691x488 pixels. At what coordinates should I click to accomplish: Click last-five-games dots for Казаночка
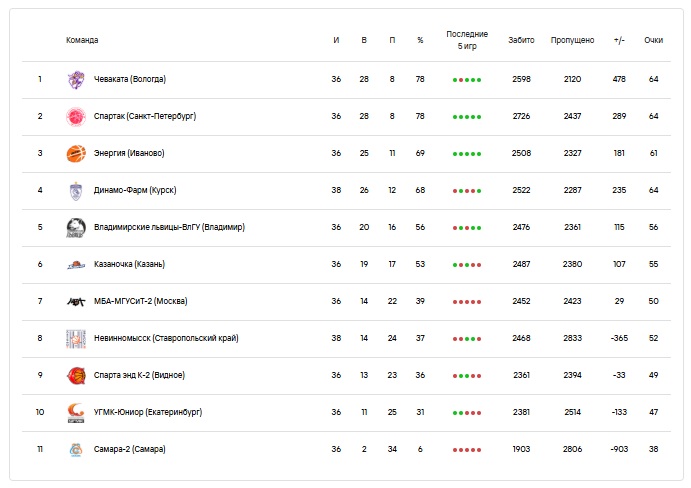coord(467,265)
